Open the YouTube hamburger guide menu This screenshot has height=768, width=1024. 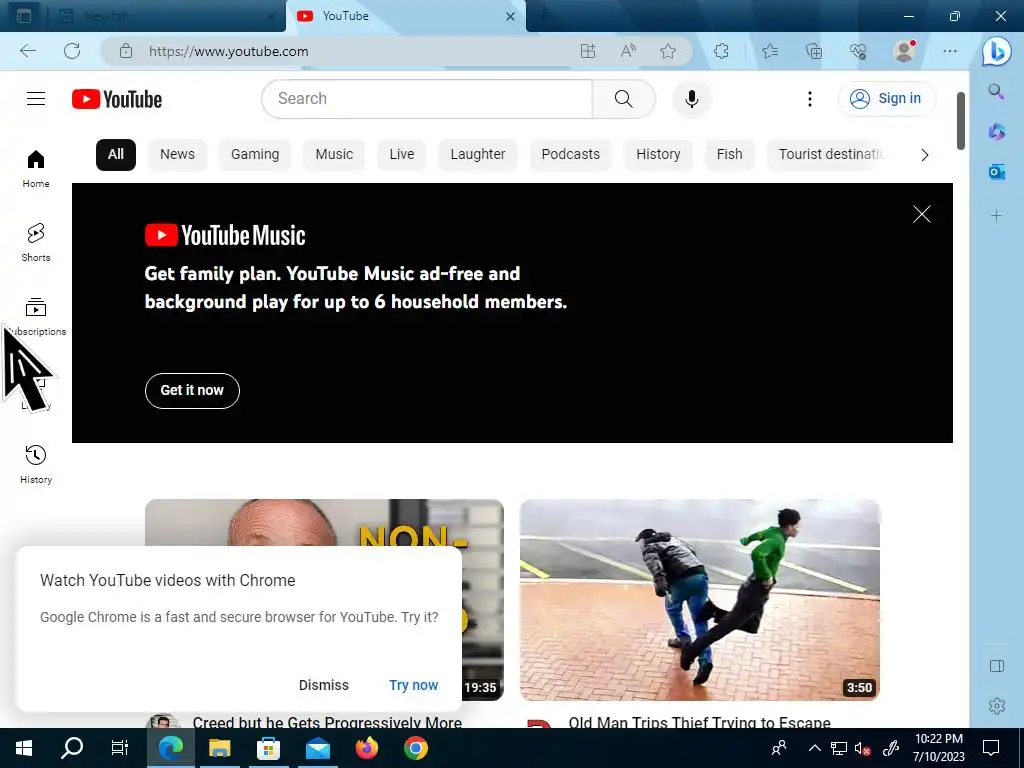tap(36, 99)
